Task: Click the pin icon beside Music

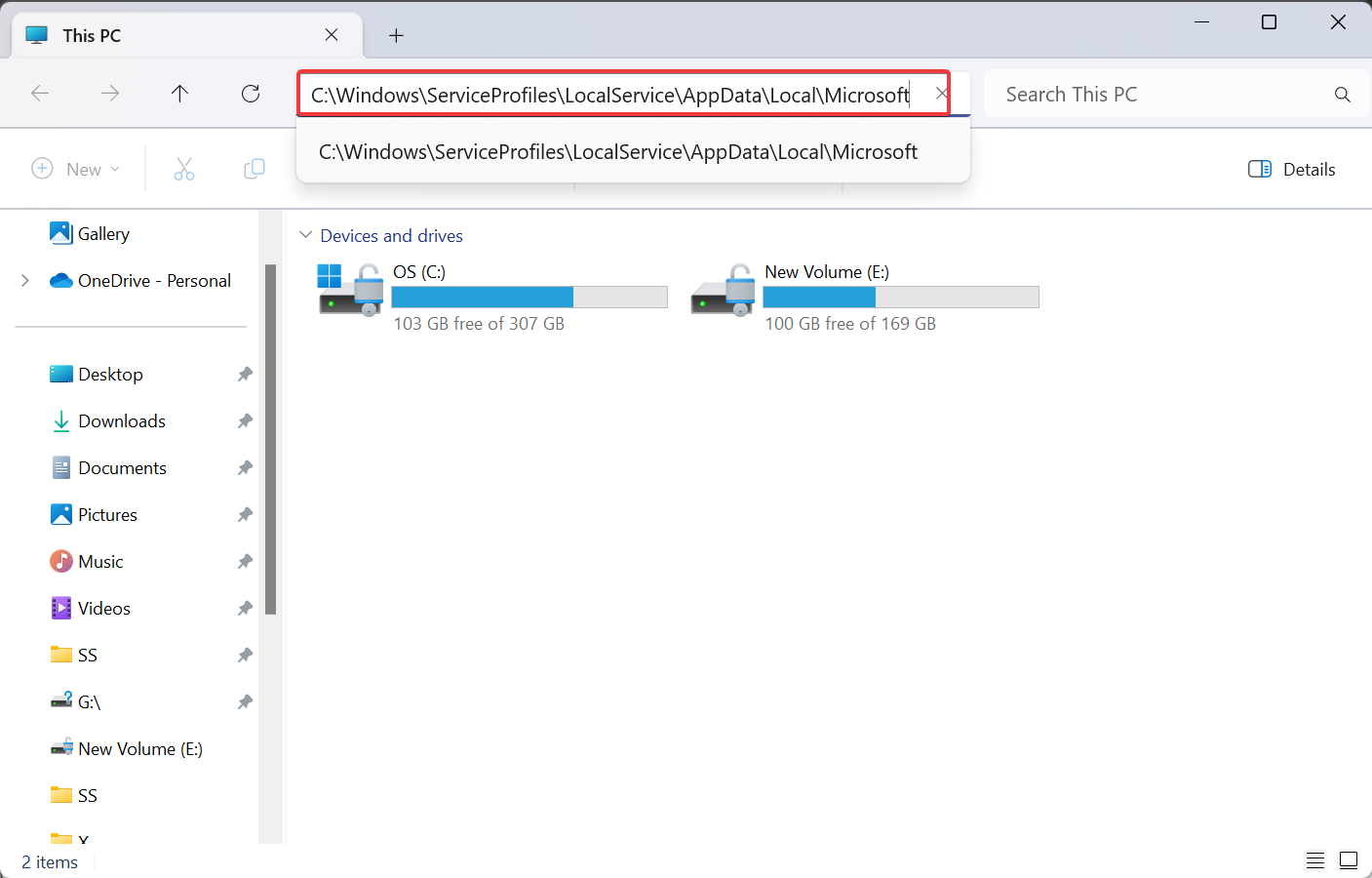Action: pyautogui.click(x=245, y=562)
